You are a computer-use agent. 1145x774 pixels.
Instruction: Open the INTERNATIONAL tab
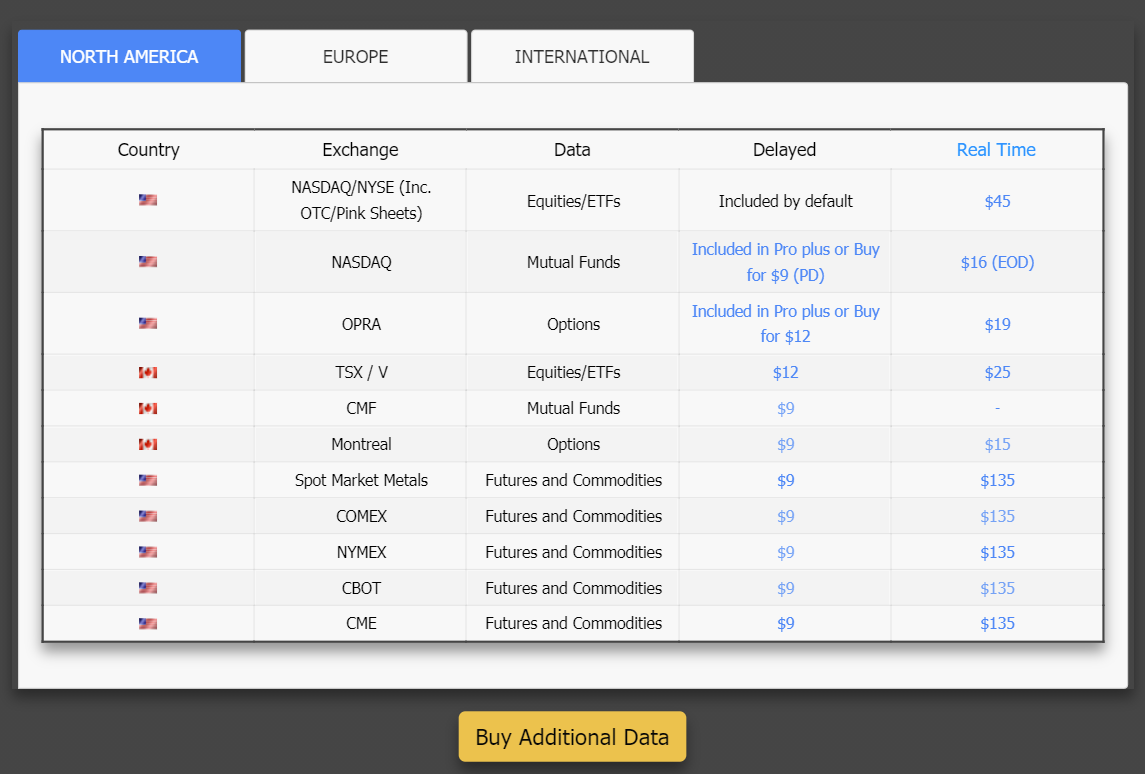click(581, 55)
